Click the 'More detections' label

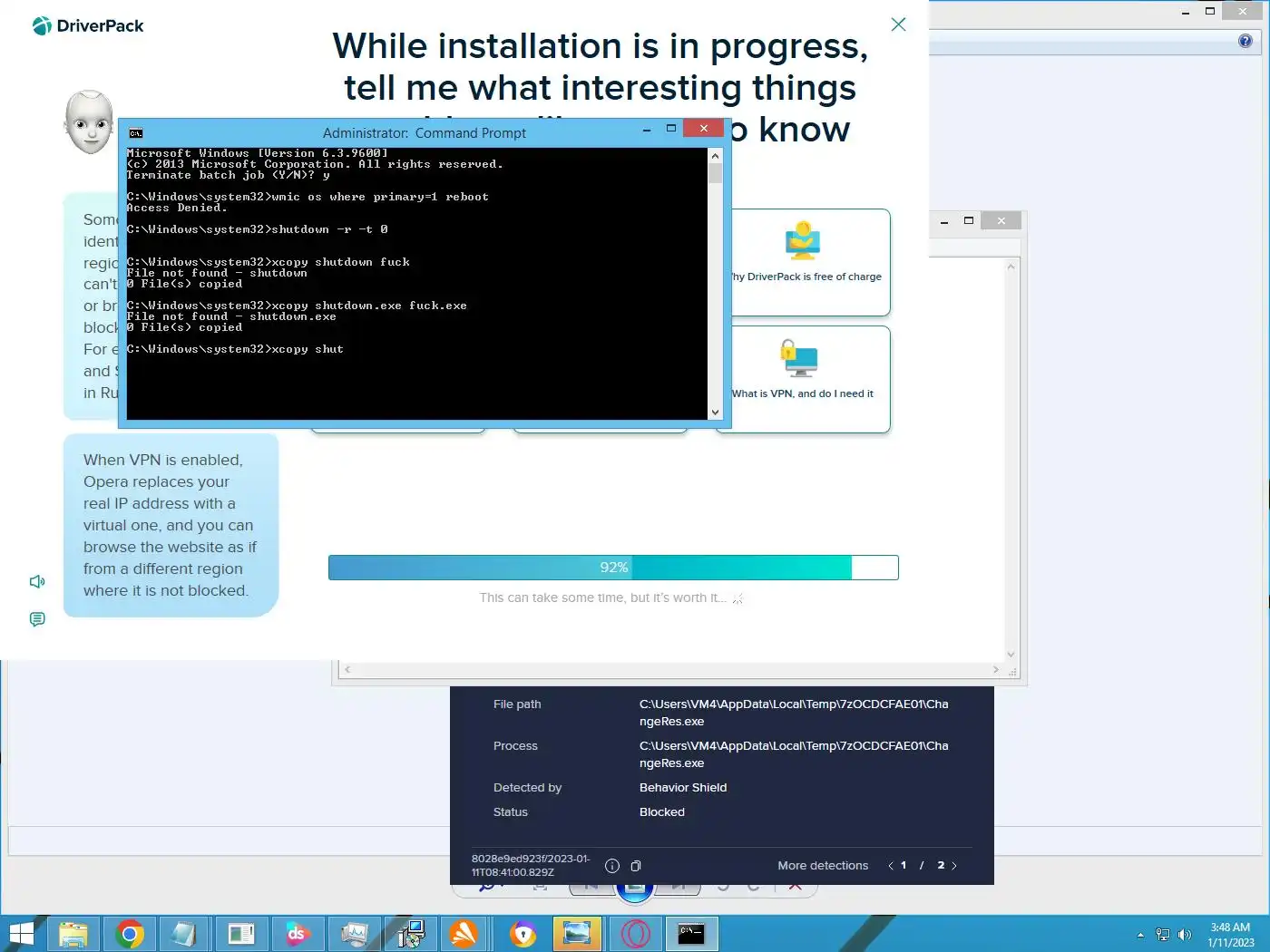[x=823, y=866]
